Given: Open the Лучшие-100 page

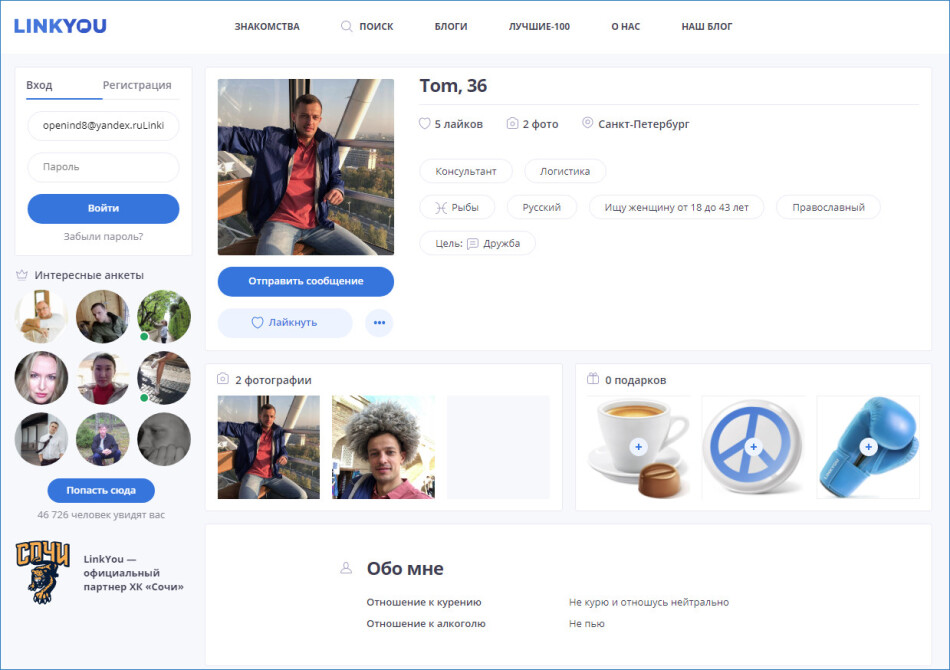Looking at the screenshot, I should click(x=539, y=27).
